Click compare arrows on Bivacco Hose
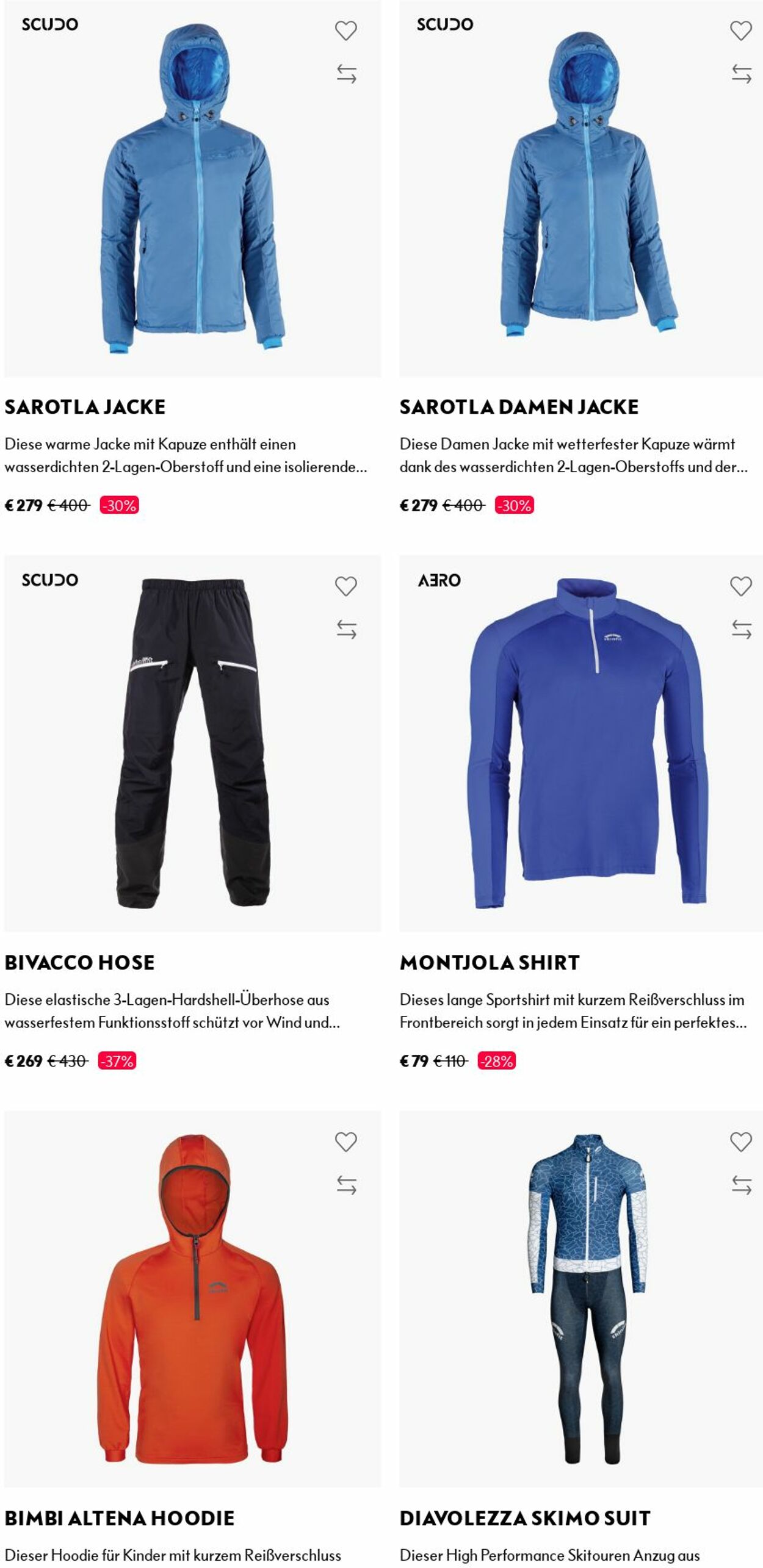The image size is (763, 1568). (346, 630)
